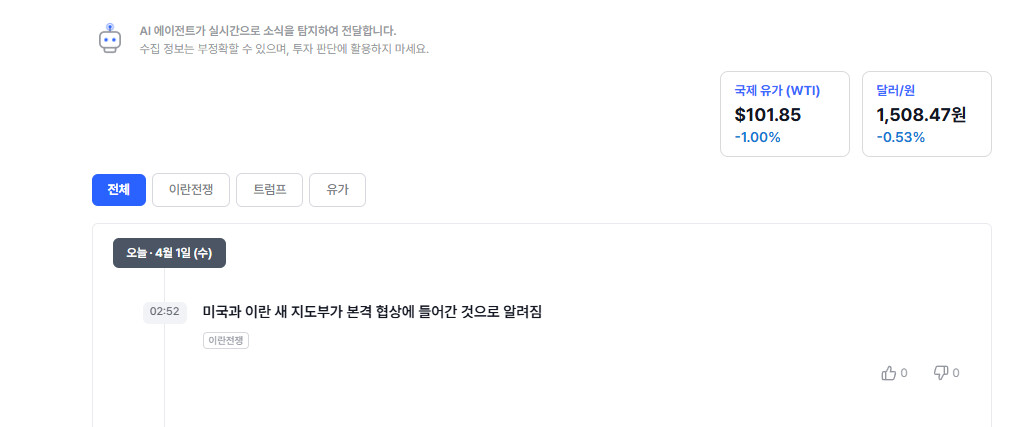Click the 1,508.47원 exchange rate value
The width and height of the screenshot is (1017, 427).
(920, 115)
